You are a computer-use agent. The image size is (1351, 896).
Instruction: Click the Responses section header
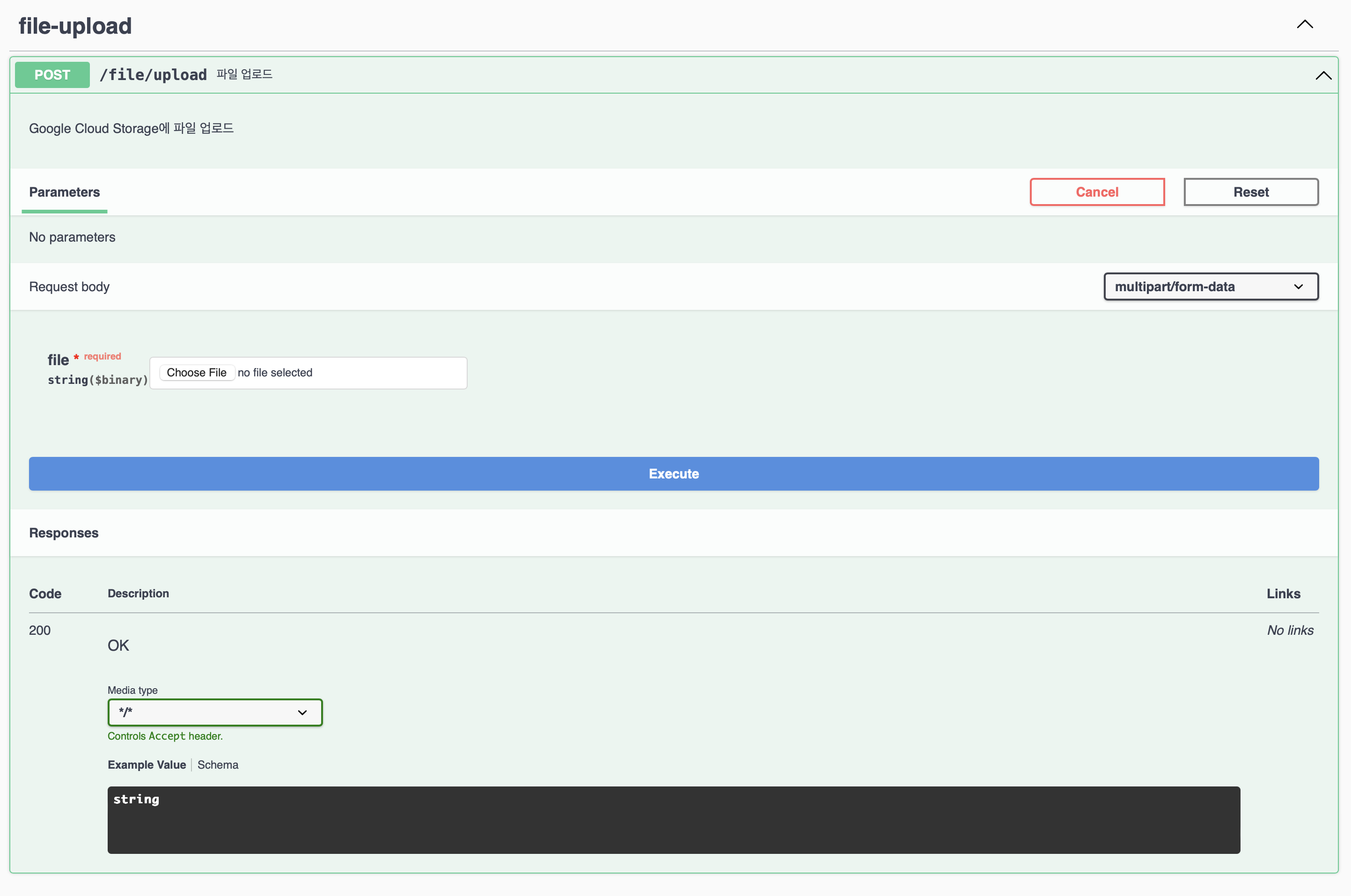63,533
